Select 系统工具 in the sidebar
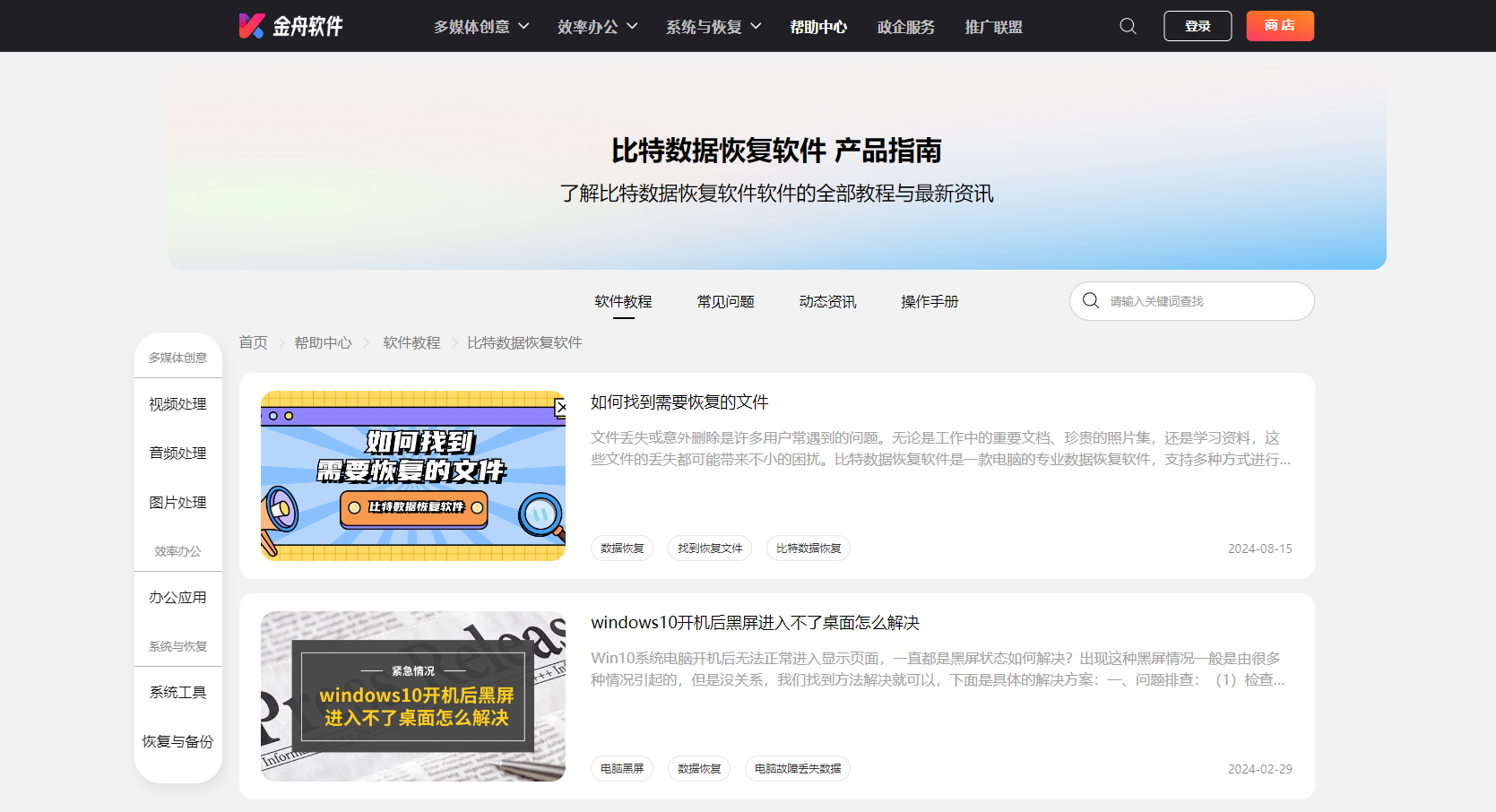Image resolution: width=1496 pixels, height=812 pixels. 177,693
